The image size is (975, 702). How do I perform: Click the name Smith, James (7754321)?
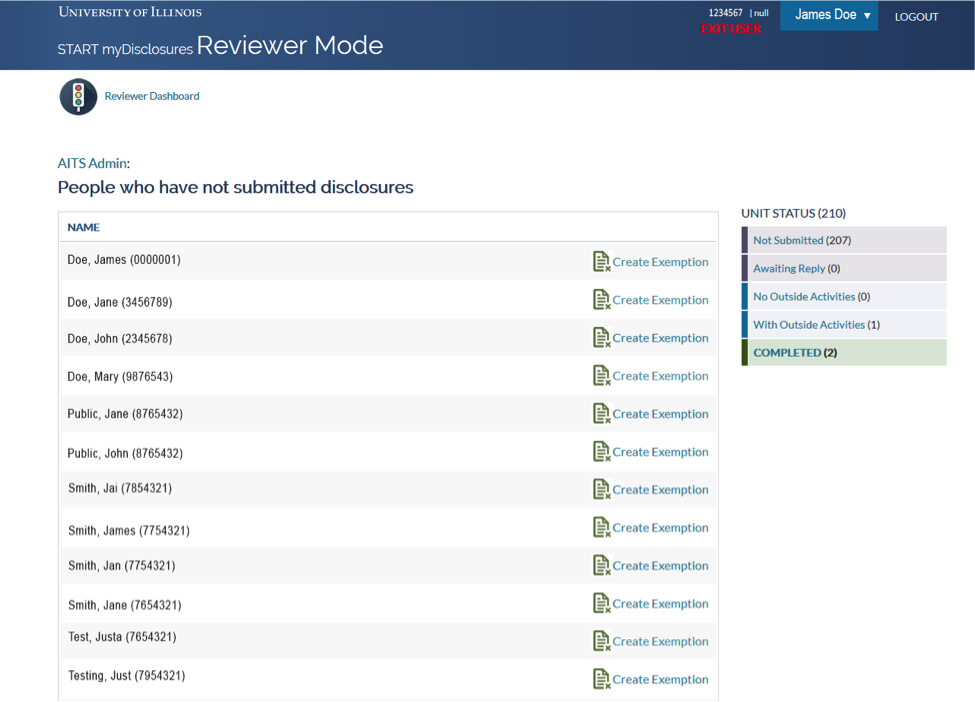coord(129,531)
